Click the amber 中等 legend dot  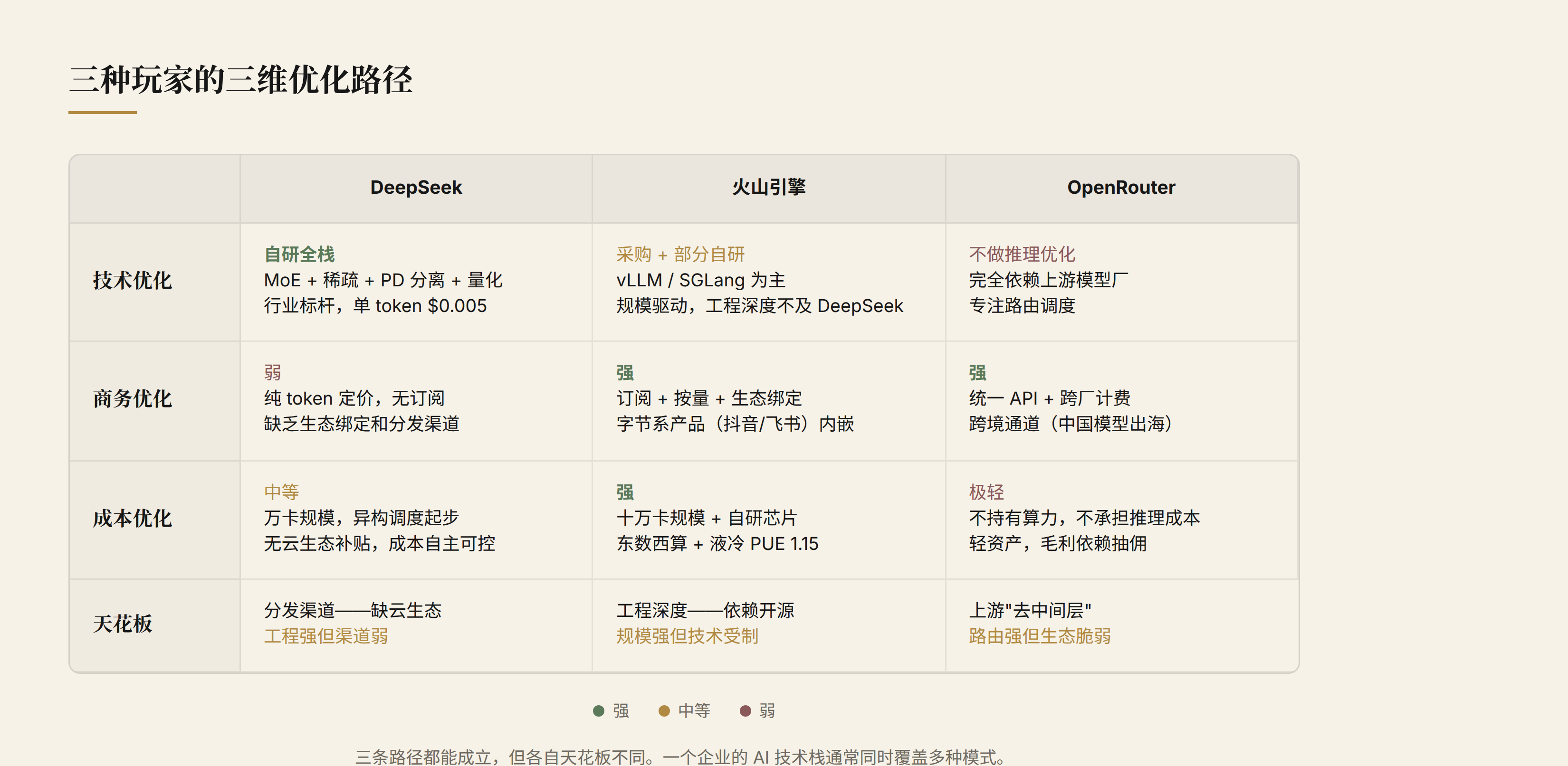664,710
